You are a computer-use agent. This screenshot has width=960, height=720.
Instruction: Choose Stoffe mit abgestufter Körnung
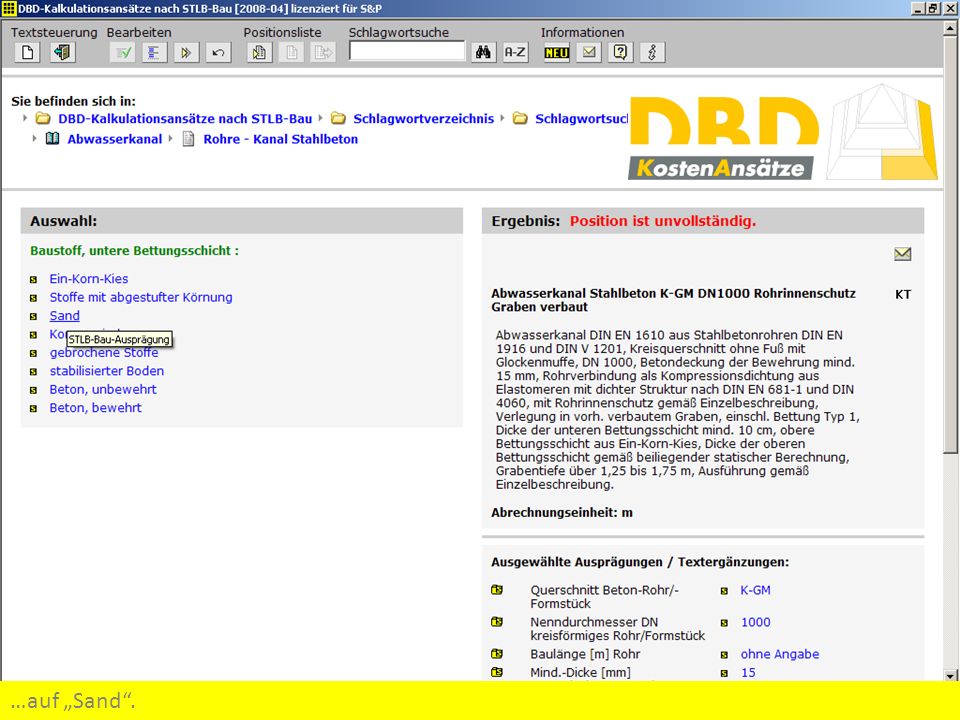click(x=141, y=297)
